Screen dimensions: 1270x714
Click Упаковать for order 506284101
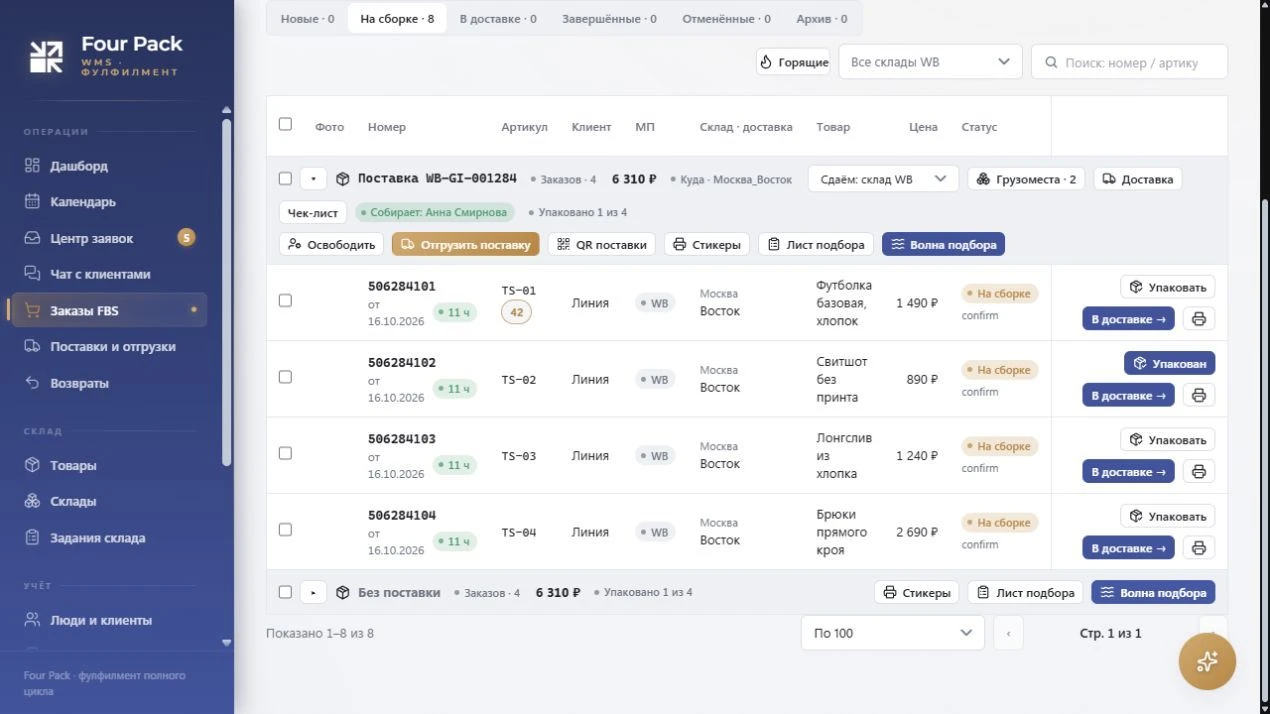pos(1167,287)
